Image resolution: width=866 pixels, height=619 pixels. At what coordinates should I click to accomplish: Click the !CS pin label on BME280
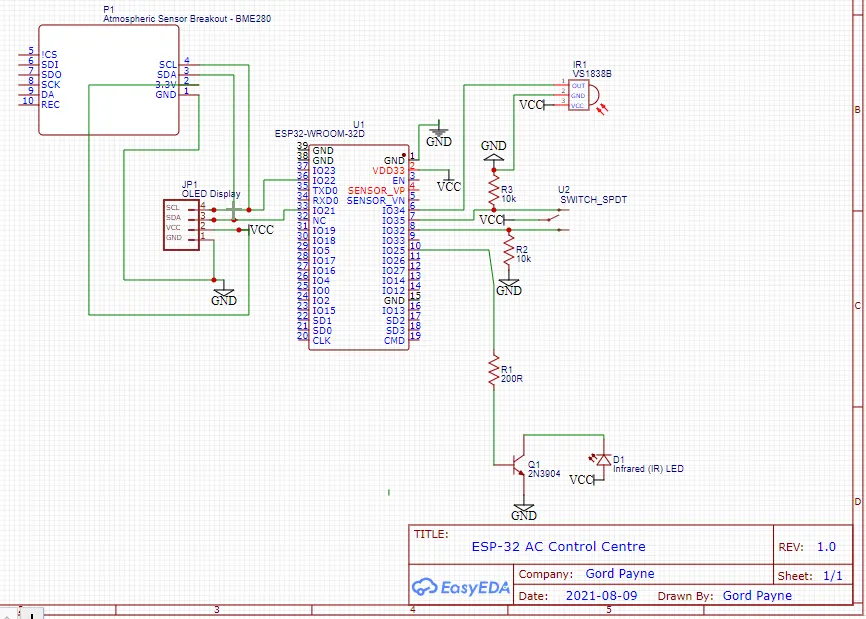(x=49, y=54)
